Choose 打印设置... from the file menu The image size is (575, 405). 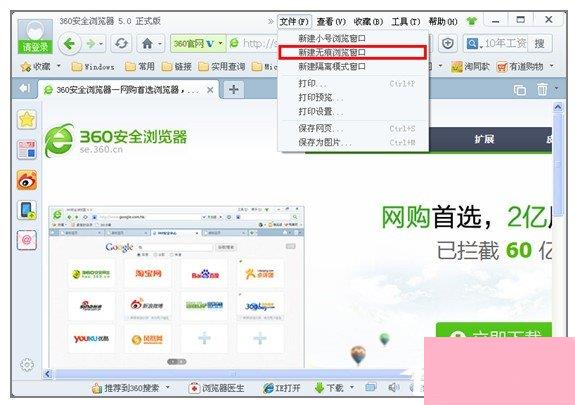pos(353,112)
